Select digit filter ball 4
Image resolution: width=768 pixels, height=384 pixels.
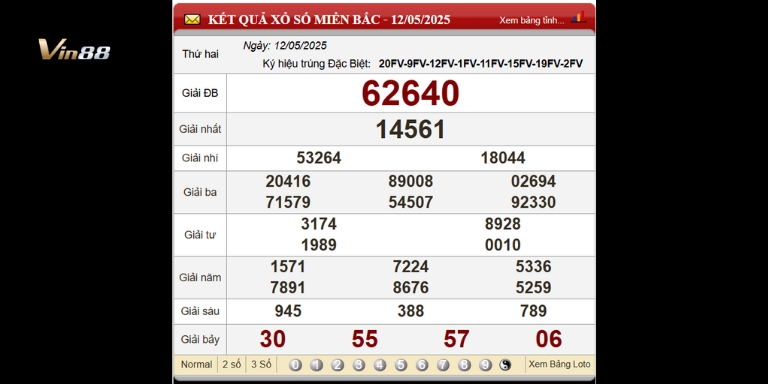tap(380, 365)
